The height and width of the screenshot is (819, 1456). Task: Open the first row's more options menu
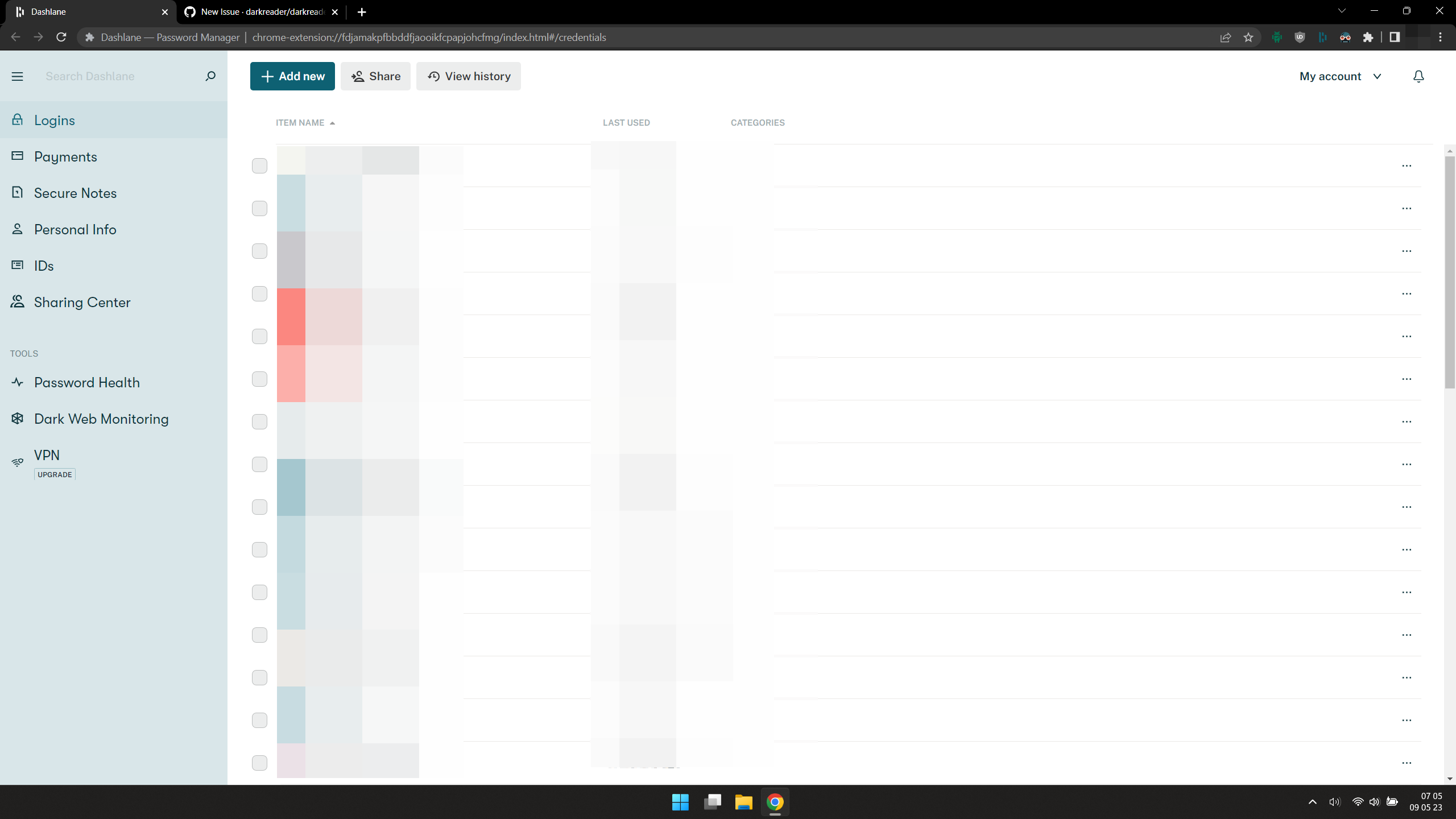pyautogui.click(x=1407, y=166)
